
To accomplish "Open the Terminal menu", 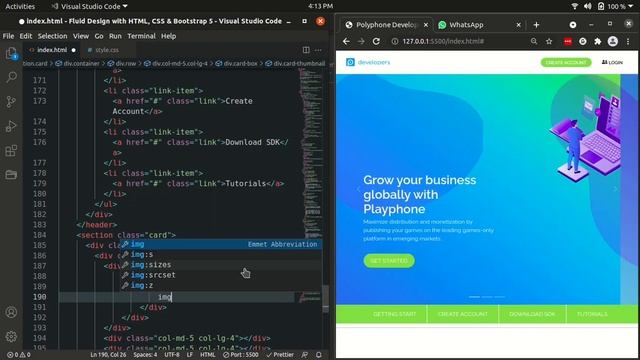I will click(x=141, y=36).
